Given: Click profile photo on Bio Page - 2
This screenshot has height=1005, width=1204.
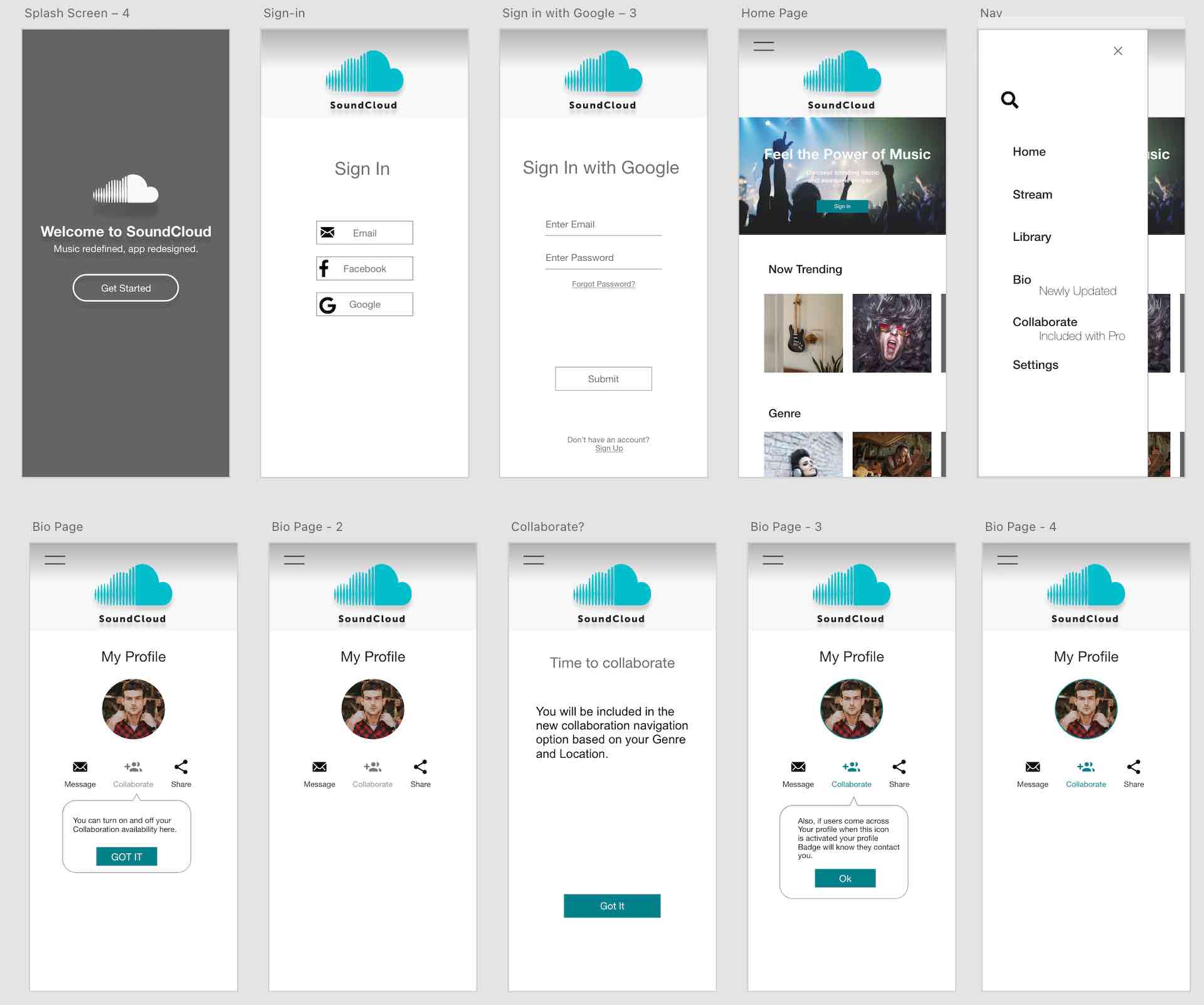Looking at the screenshot, I should pyautogui.click(x=373, y=709).
